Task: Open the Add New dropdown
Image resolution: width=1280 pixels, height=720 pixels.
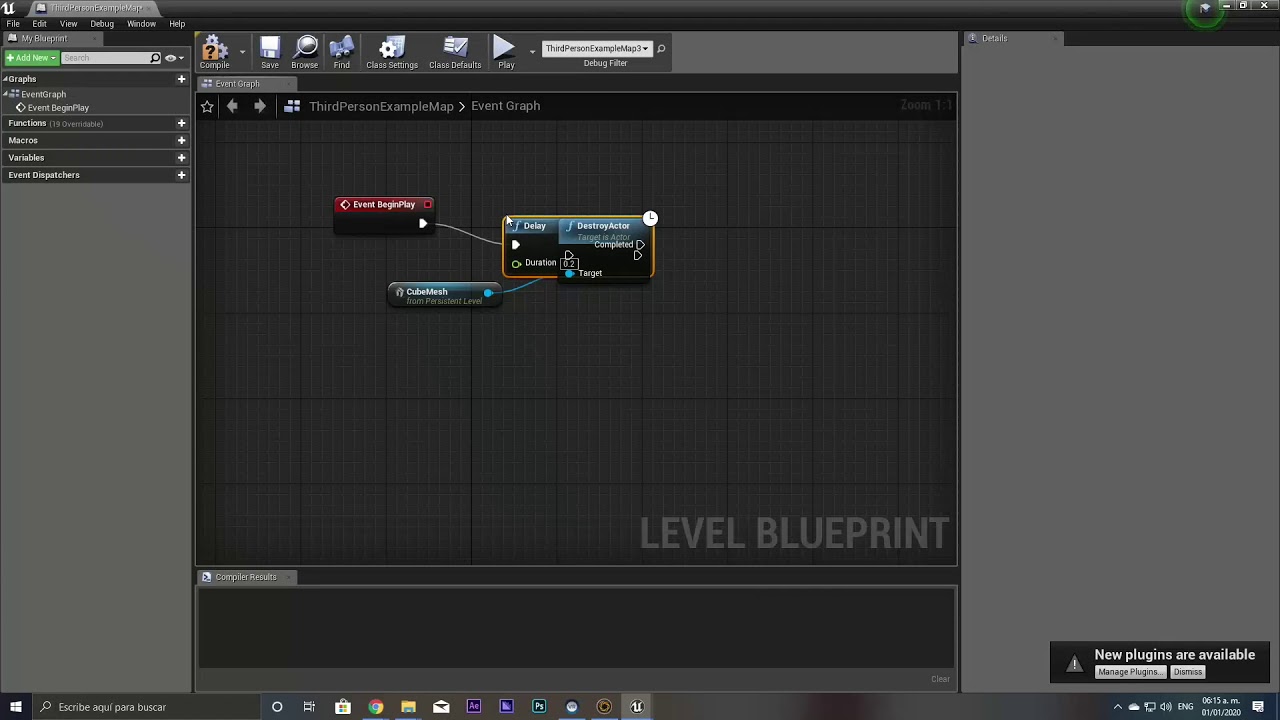Action: pyautogui.click(x=31, y=58)
